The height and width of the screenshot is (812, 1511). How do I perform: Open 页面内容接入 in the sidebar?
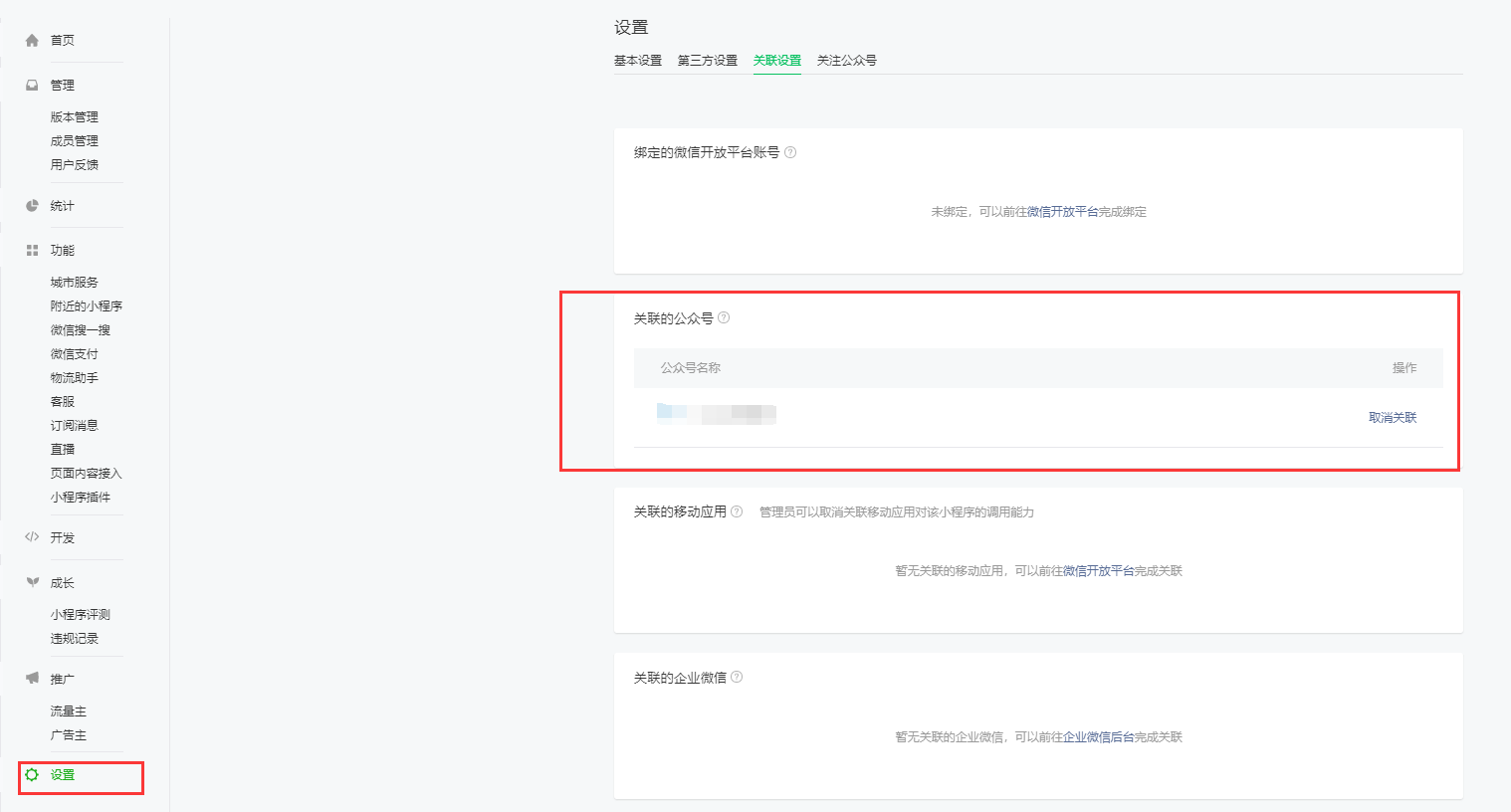click(x=87, y=473)
